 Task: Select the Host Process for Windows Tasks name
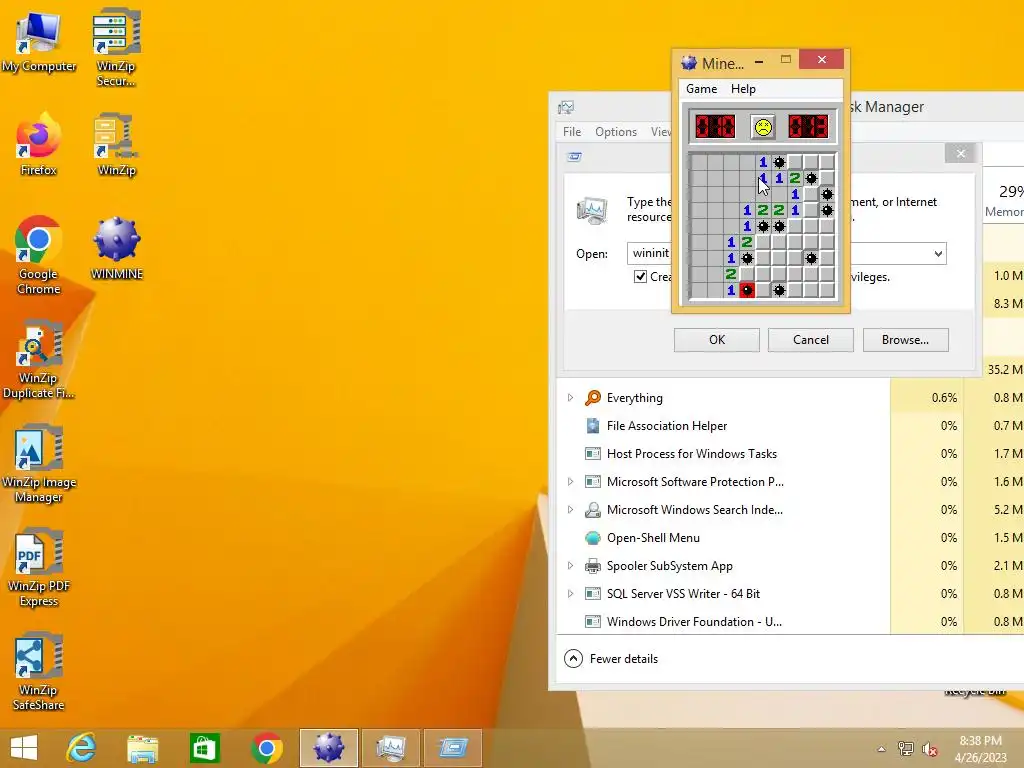tap(692, 454)
